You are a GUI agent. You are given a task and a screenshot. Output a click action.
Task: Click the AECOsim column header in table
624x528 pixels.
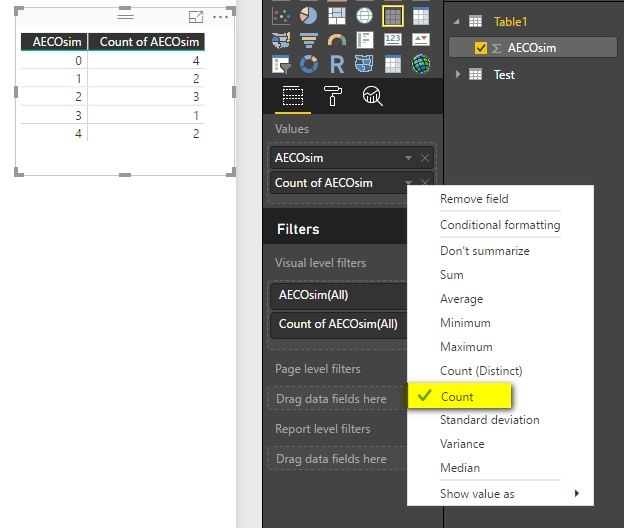click(x=54, y=42)
